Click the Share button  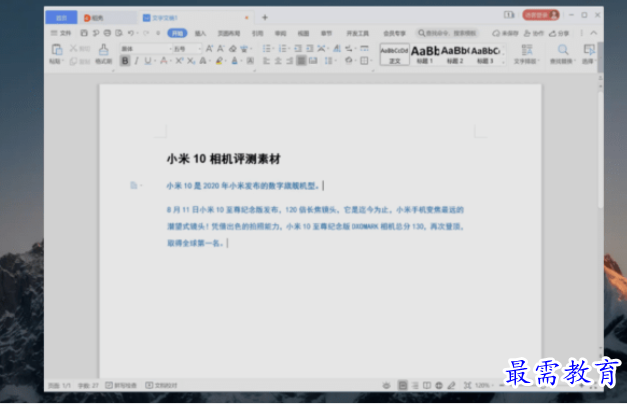559,33
